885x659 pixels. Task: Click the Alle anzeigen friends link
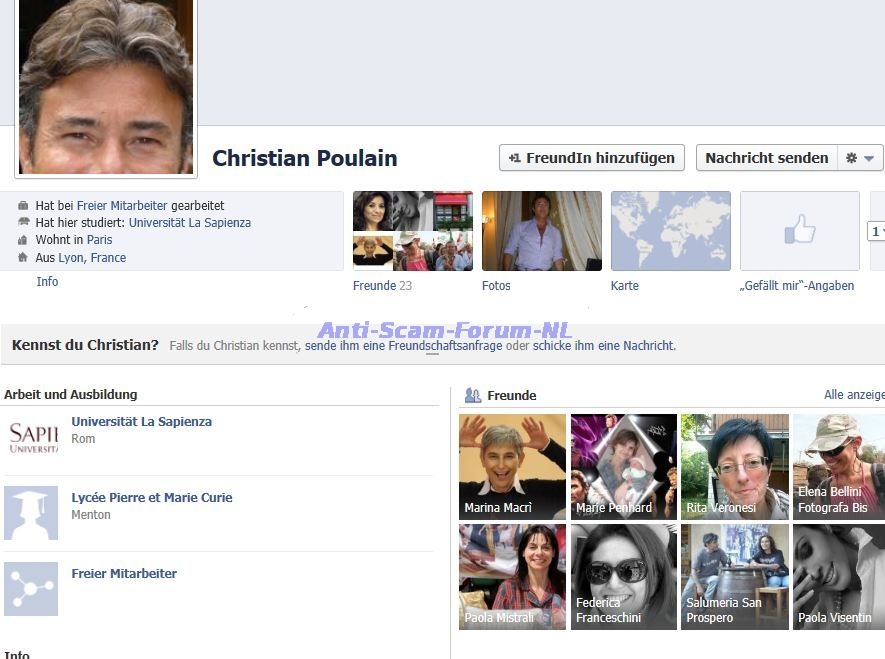pos(853,395)
